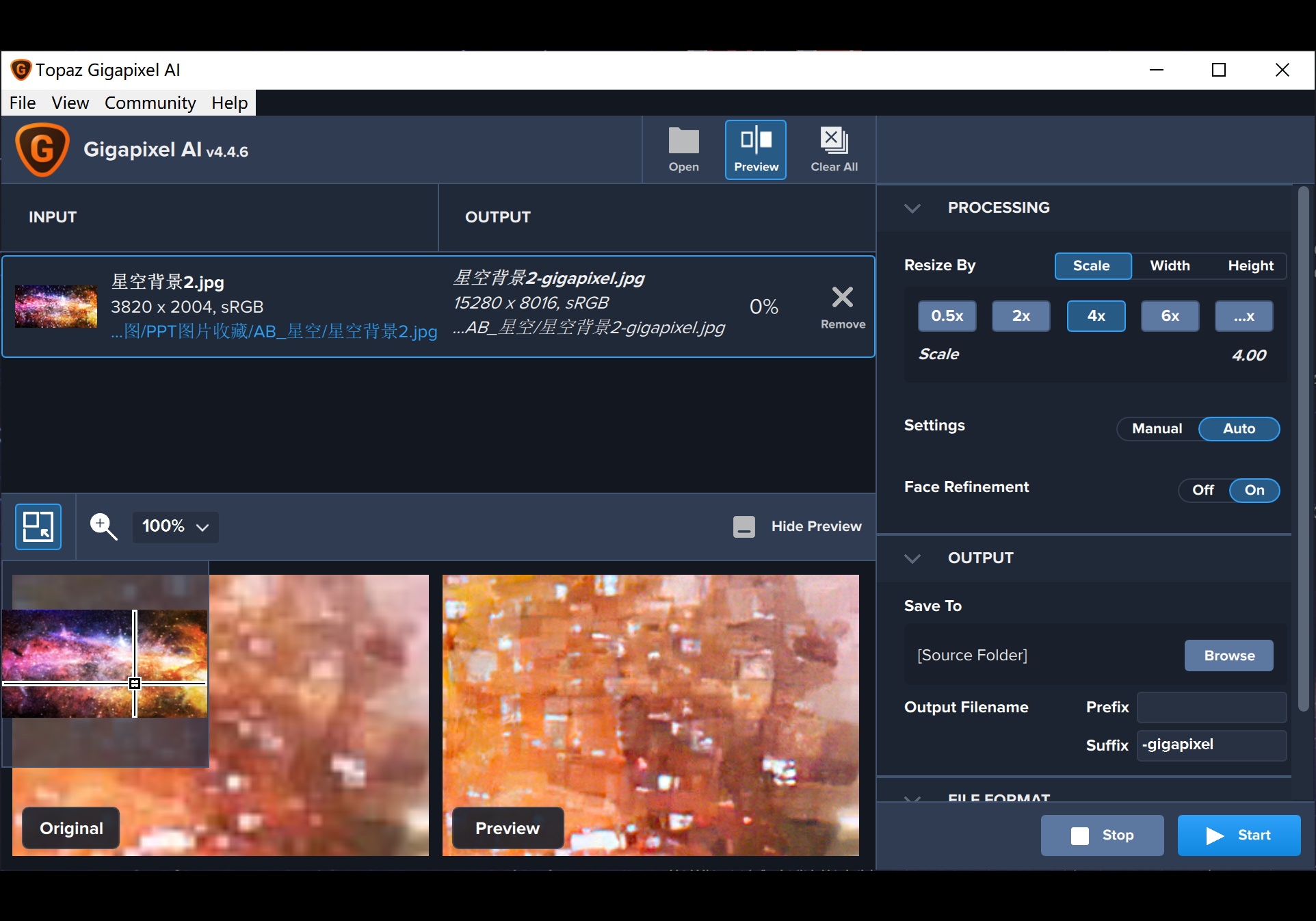Viewport: 1316px width, 921px height.
Task: Click the OUTPUT column header
Action: coord(498,218)
